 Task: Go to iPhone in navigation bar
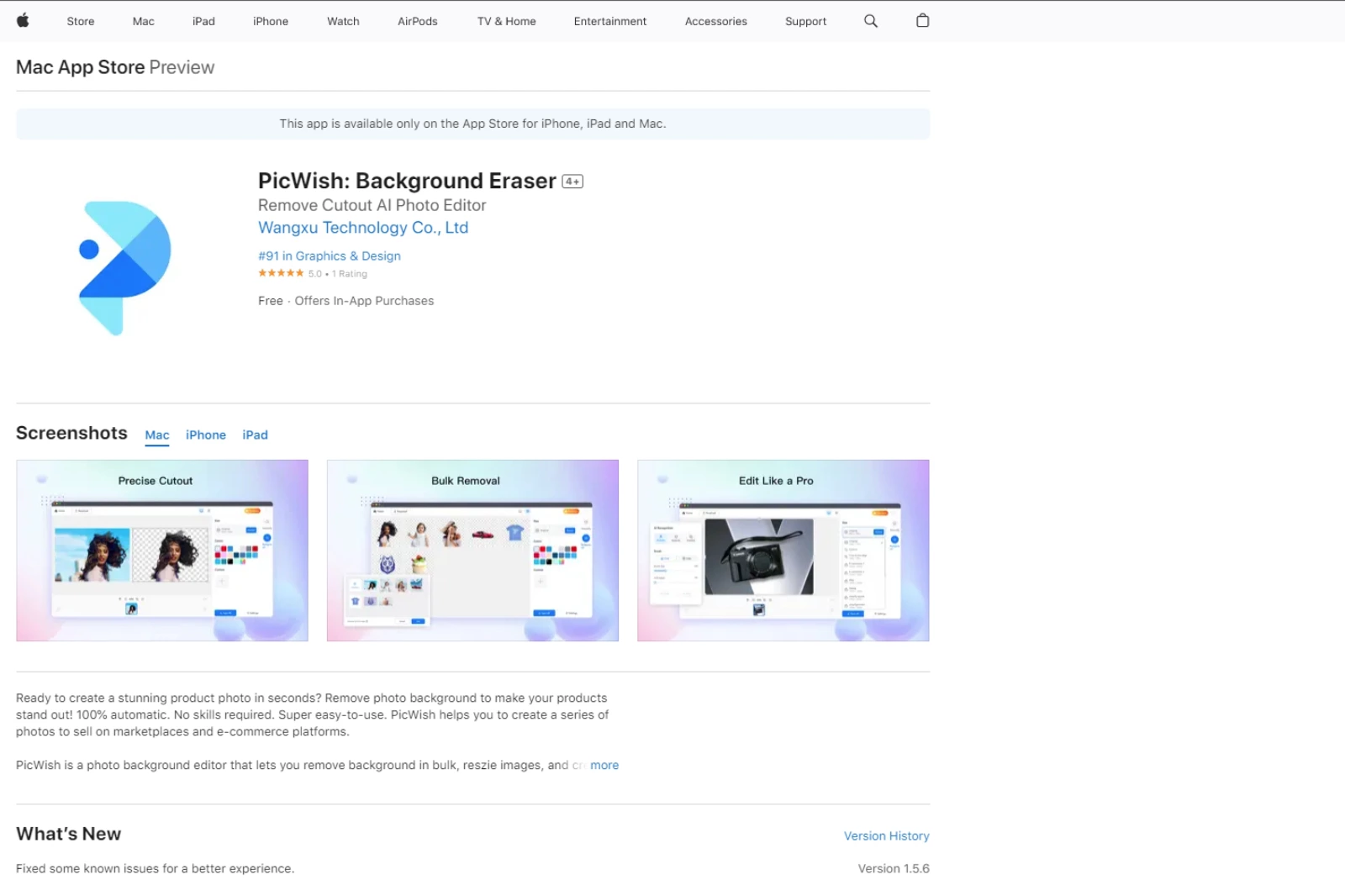point(271,22)
